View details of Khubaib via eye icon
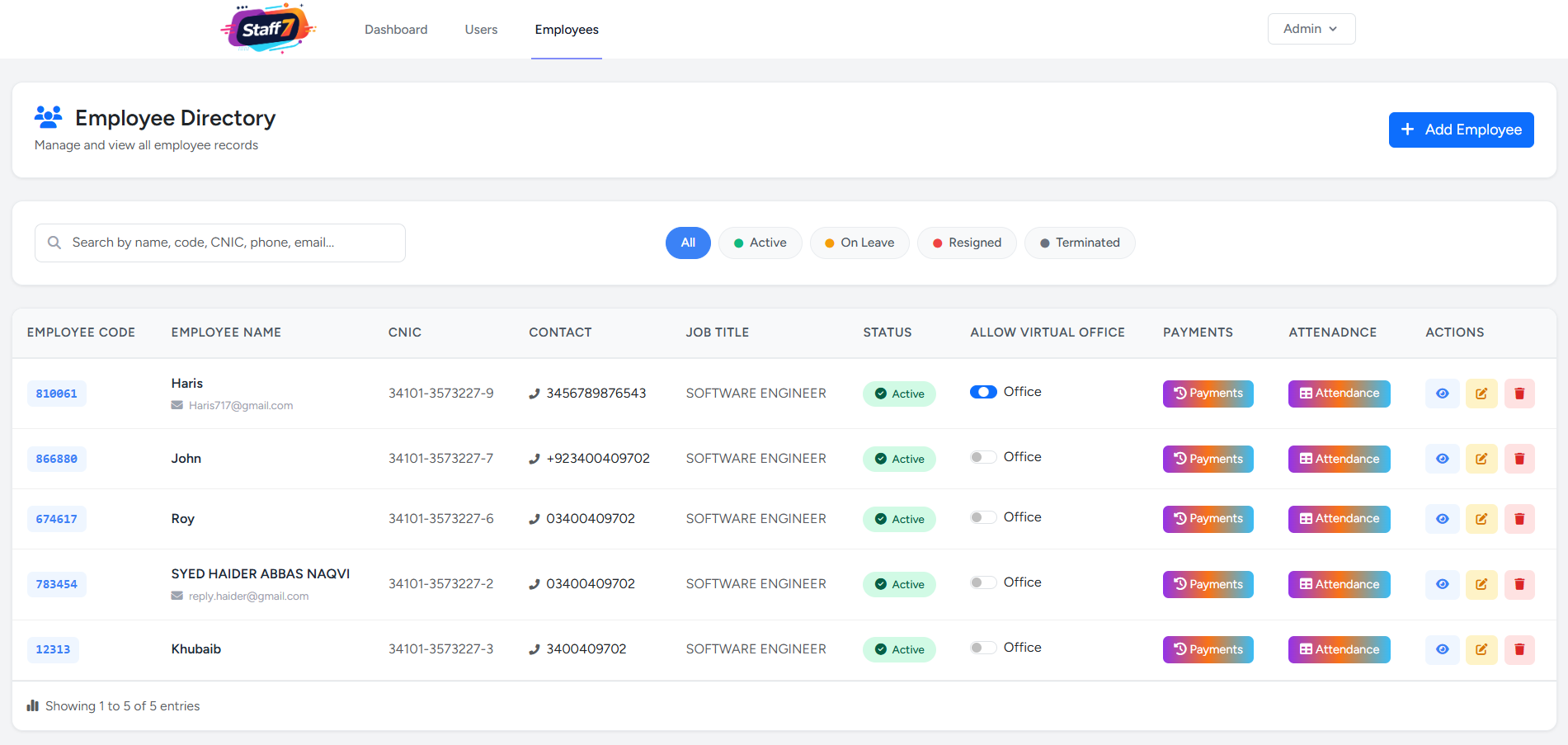The height and width of the screenshot is (745, 1568). (x=1442, y=649)
